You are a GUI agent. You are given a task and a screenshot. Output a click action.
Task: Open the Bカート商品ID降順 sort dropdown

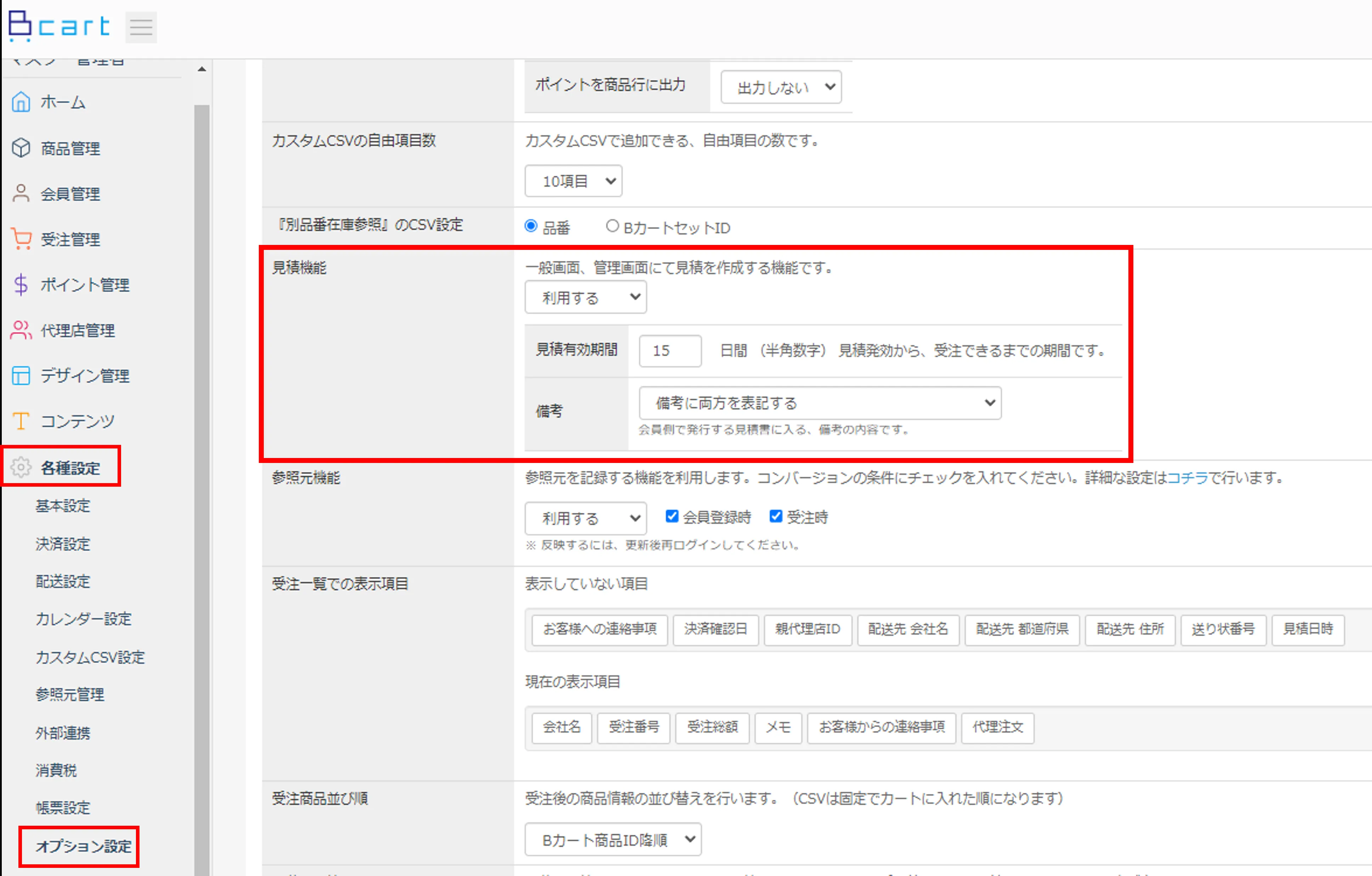(613, 840)
